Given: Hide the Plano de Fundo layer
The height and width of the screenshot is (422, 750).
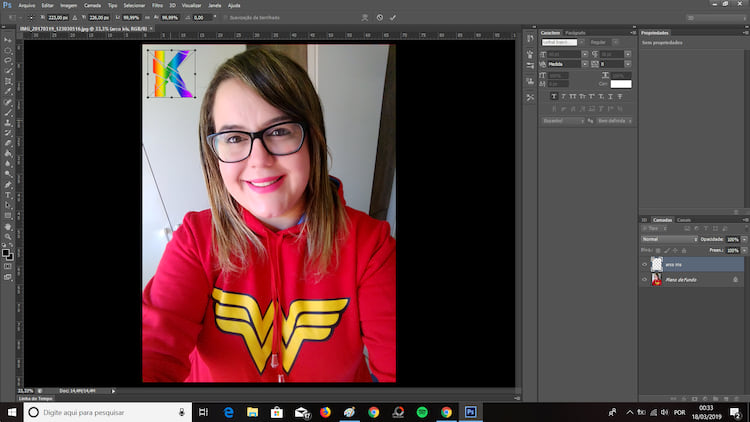Looking at the screenshot, I should click(644, 281).
